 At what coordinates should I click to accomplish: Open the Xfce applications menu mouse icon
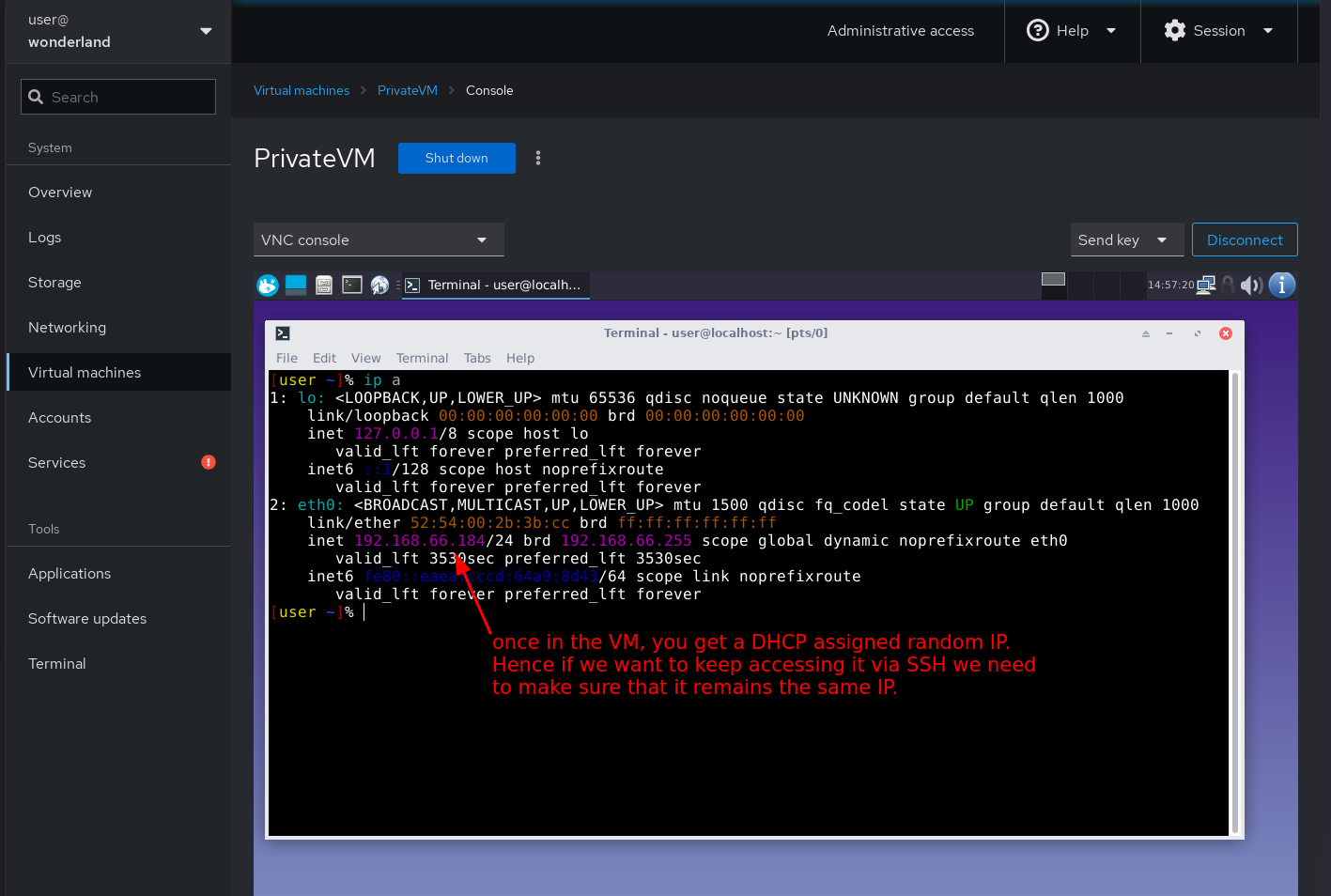[268, 285]
